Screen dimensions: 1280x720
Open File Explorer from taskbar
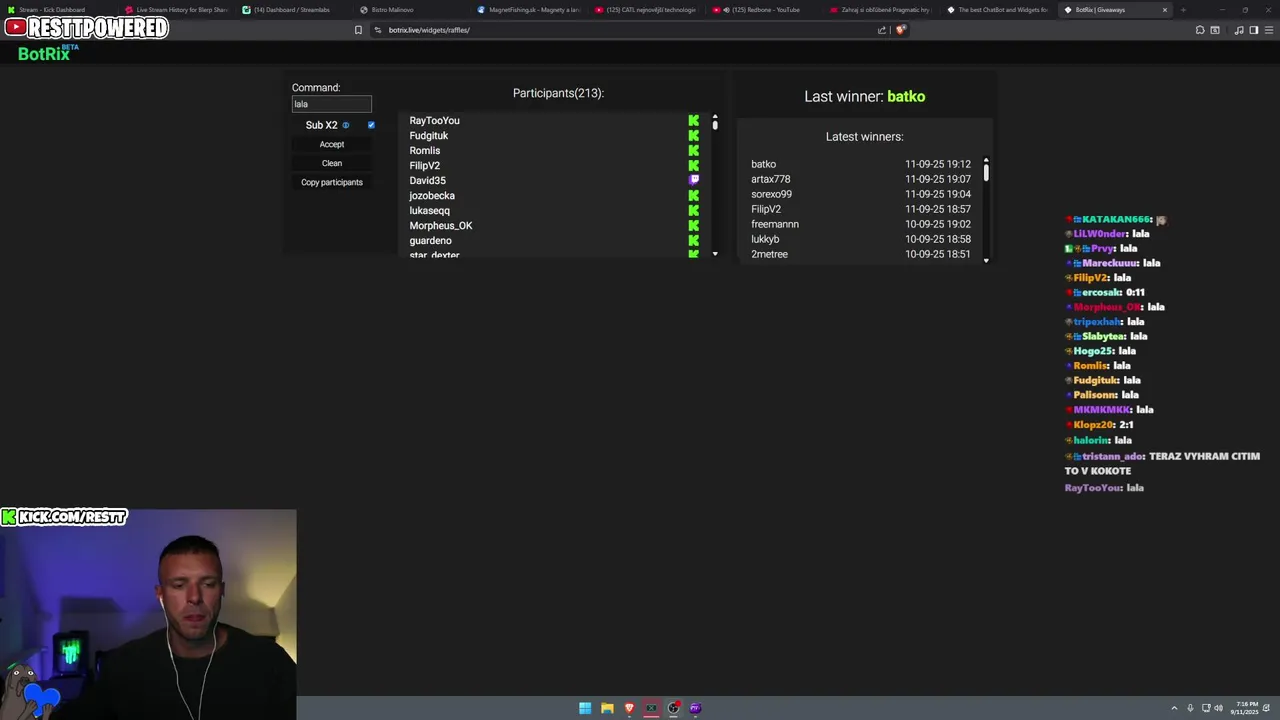[x=607, y=708]
